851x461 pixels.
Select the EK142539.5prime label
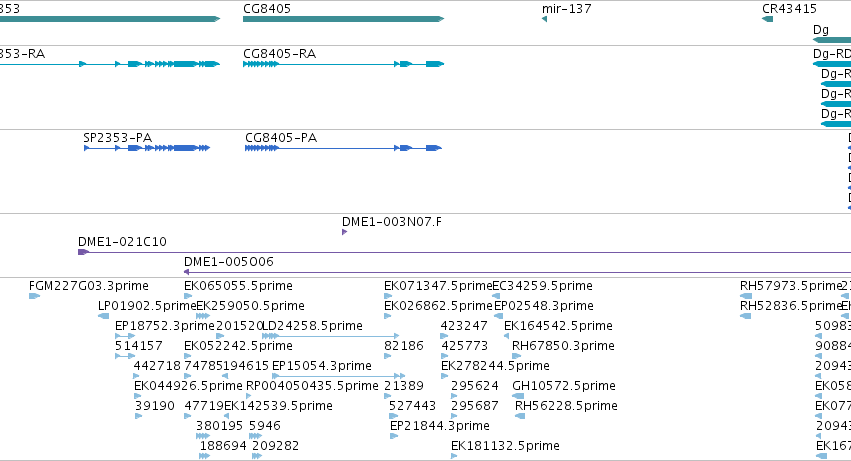(x=278, y=406)
